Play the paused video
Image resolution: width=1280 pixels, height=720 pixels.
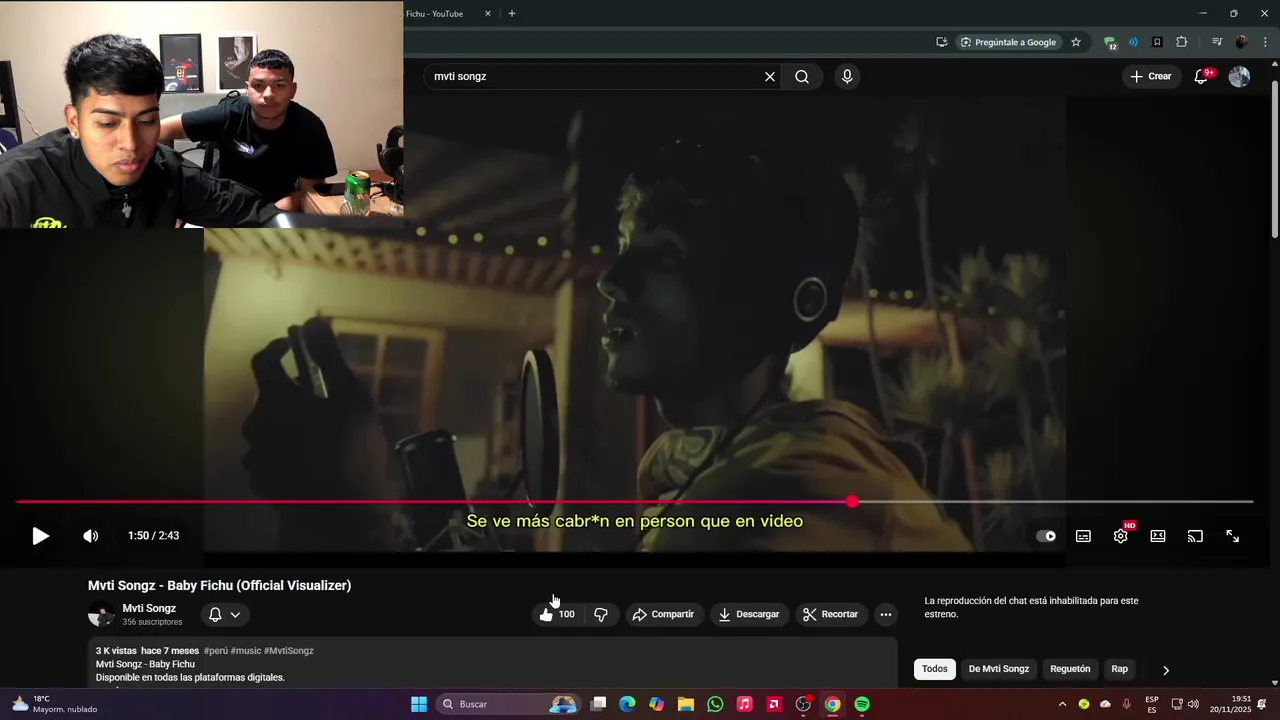tap(40, 536)
